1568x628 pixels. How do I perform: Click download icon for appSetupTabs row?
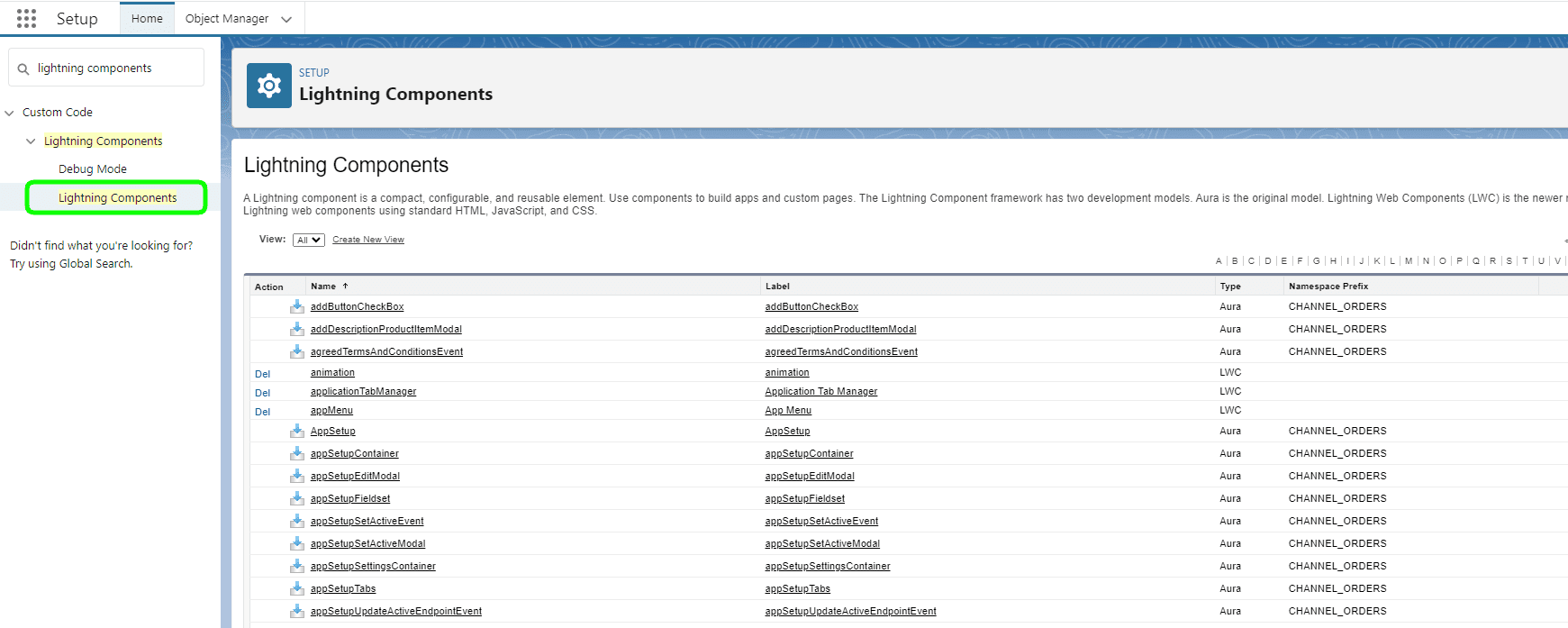click(x=296, y=588)
